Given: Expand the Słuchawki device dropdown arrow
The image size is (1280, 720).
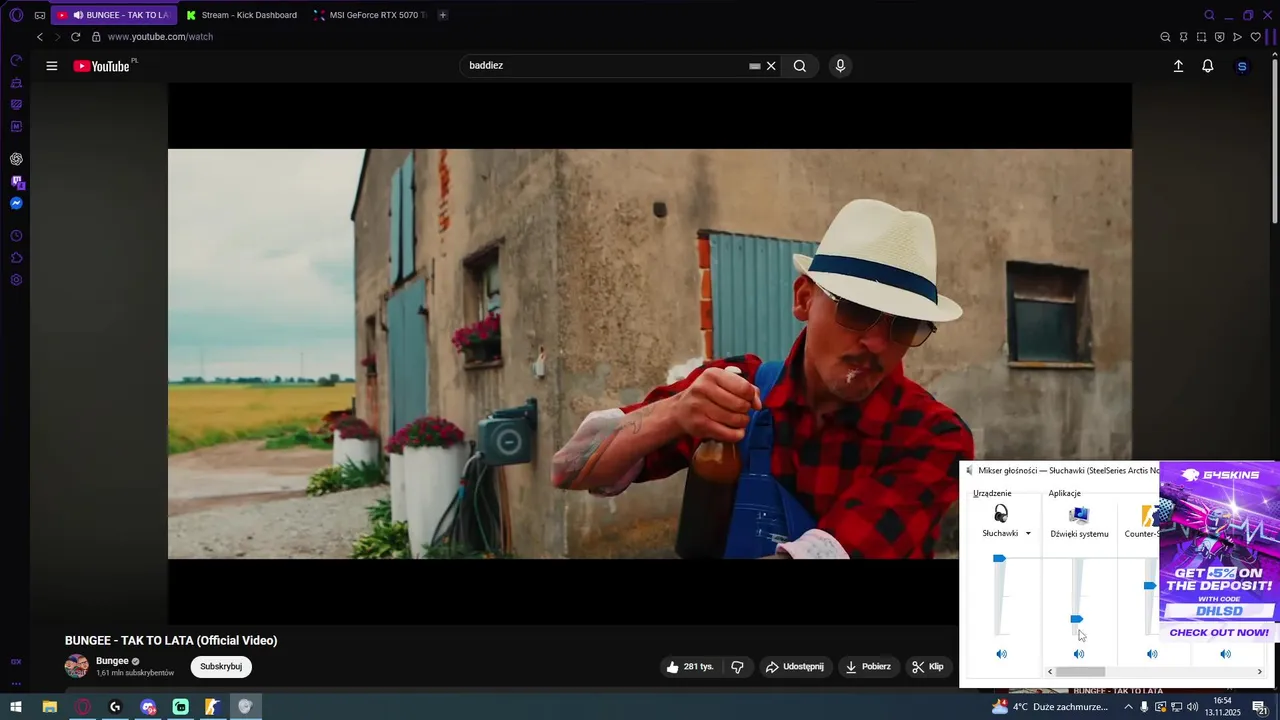Looking at the screenshot, I should point(1028,534).
